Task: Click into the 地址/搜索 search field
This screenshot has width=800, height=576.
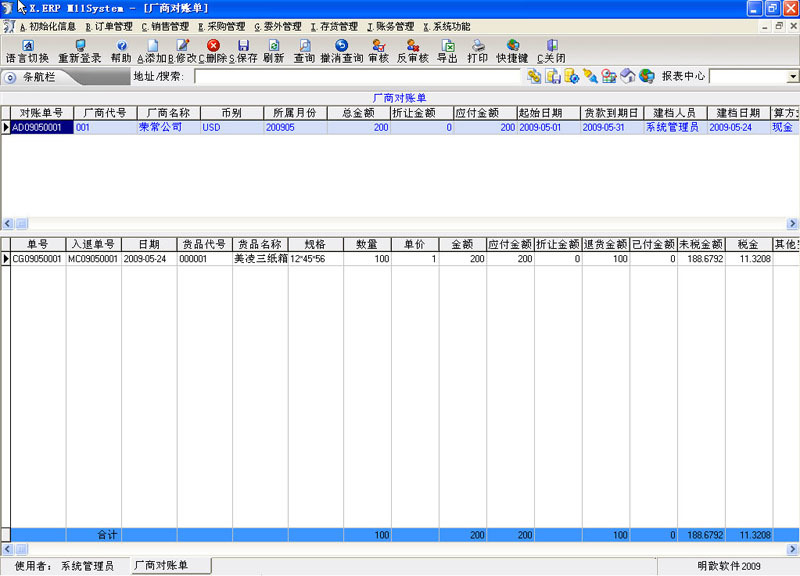Action: tap(358, 77)
